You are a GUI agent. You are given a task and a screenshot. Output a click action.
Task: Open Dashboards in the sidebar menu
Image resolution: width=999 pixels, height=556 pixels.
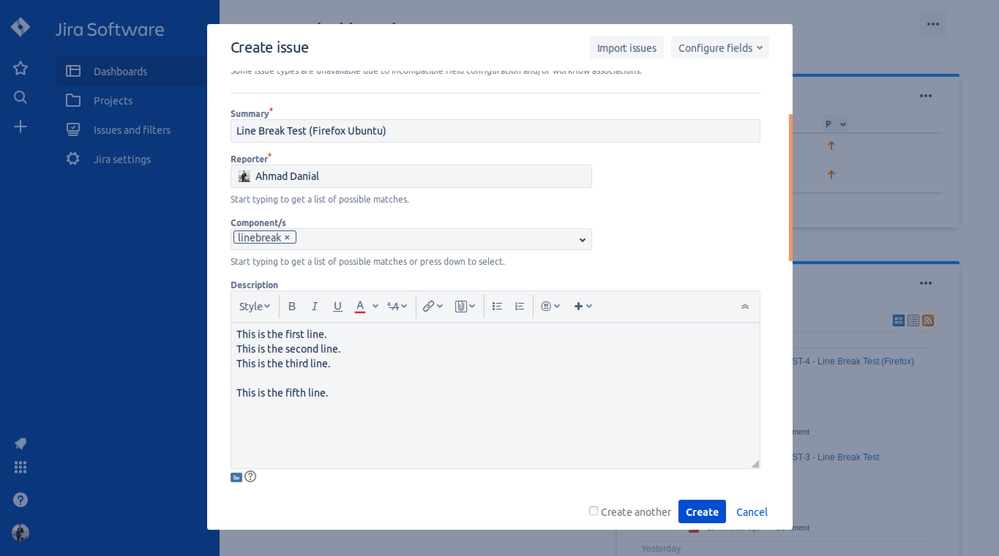pos(131,71)
